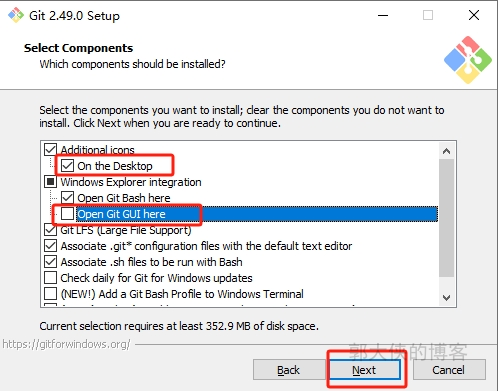Uncheck Git LFS (Large File Support)
Viewport: 498px width, 391px height.
coord(50,230)
